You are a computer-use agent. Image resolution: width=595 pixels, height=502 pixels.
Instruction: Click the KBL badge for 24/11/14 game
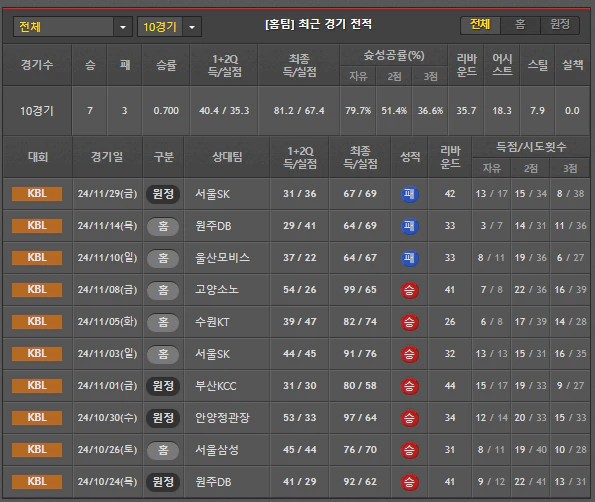click(37, 226)
